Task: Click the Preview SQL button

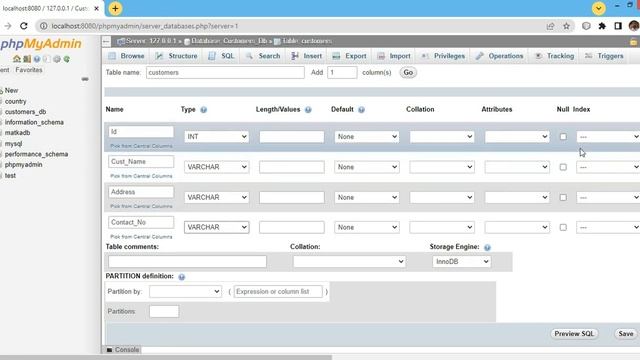Action: pyautogui.click(x=574, y=334)
